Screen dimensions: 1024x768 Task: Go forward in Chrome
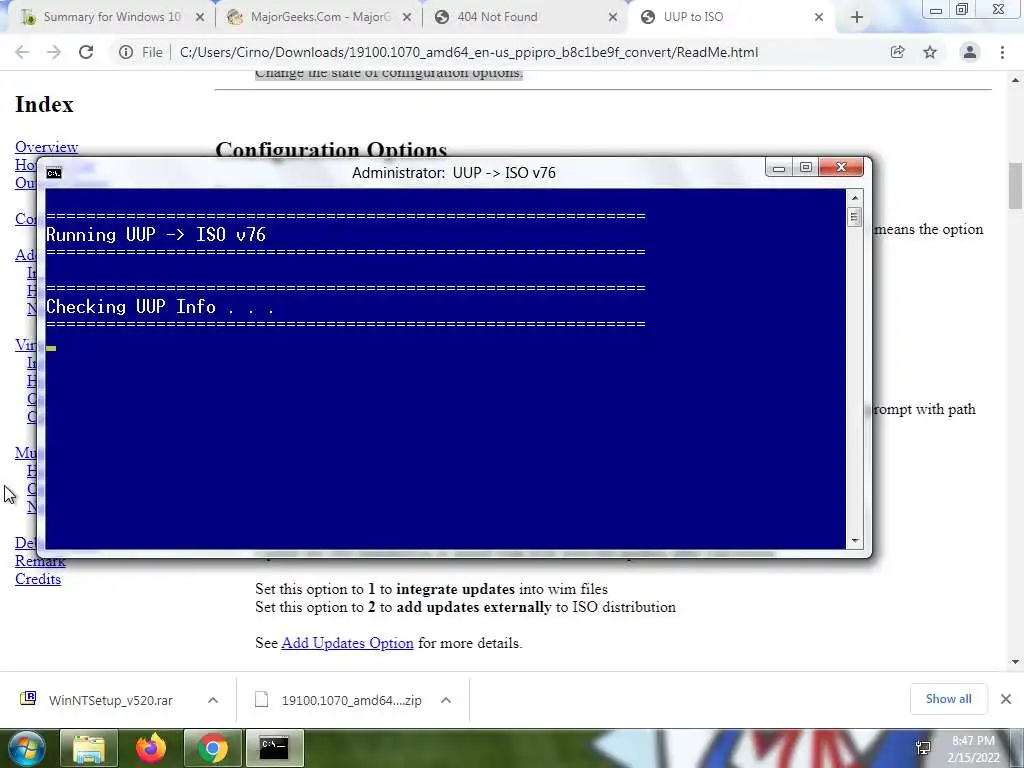click(x=54, y=52)
